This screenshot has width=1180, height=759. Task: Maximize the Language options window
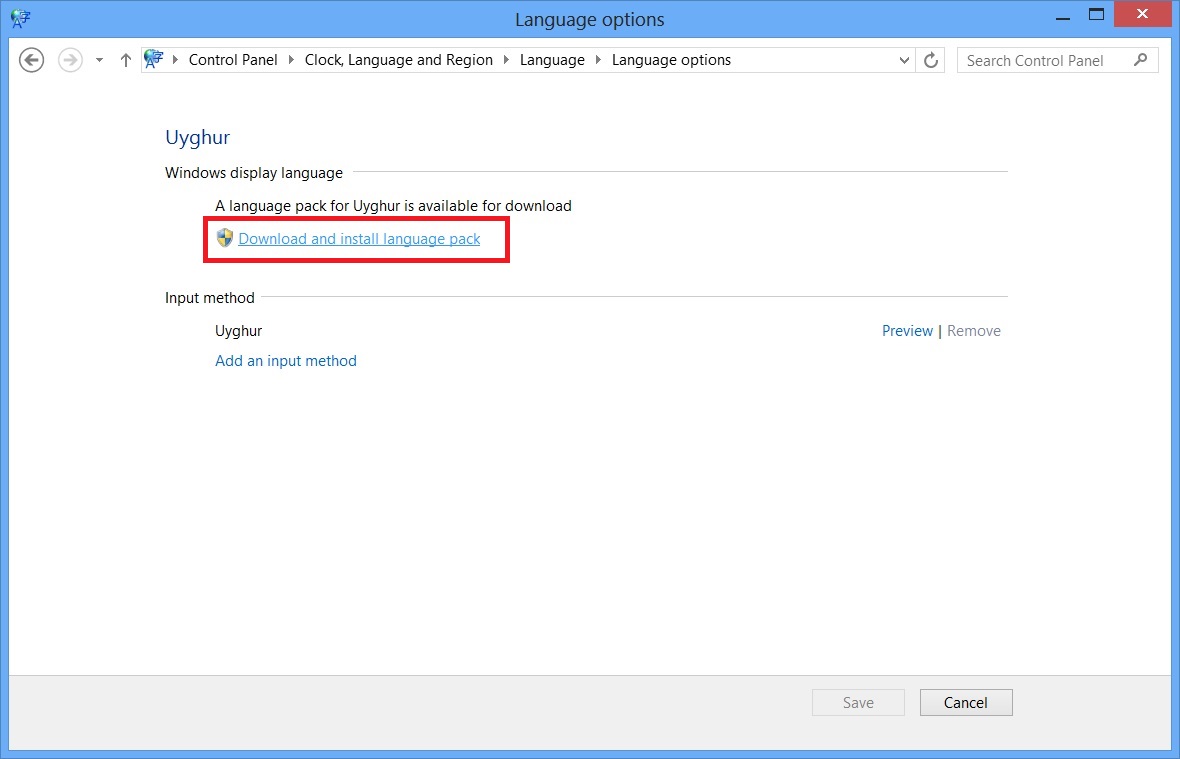(1096, 14)
